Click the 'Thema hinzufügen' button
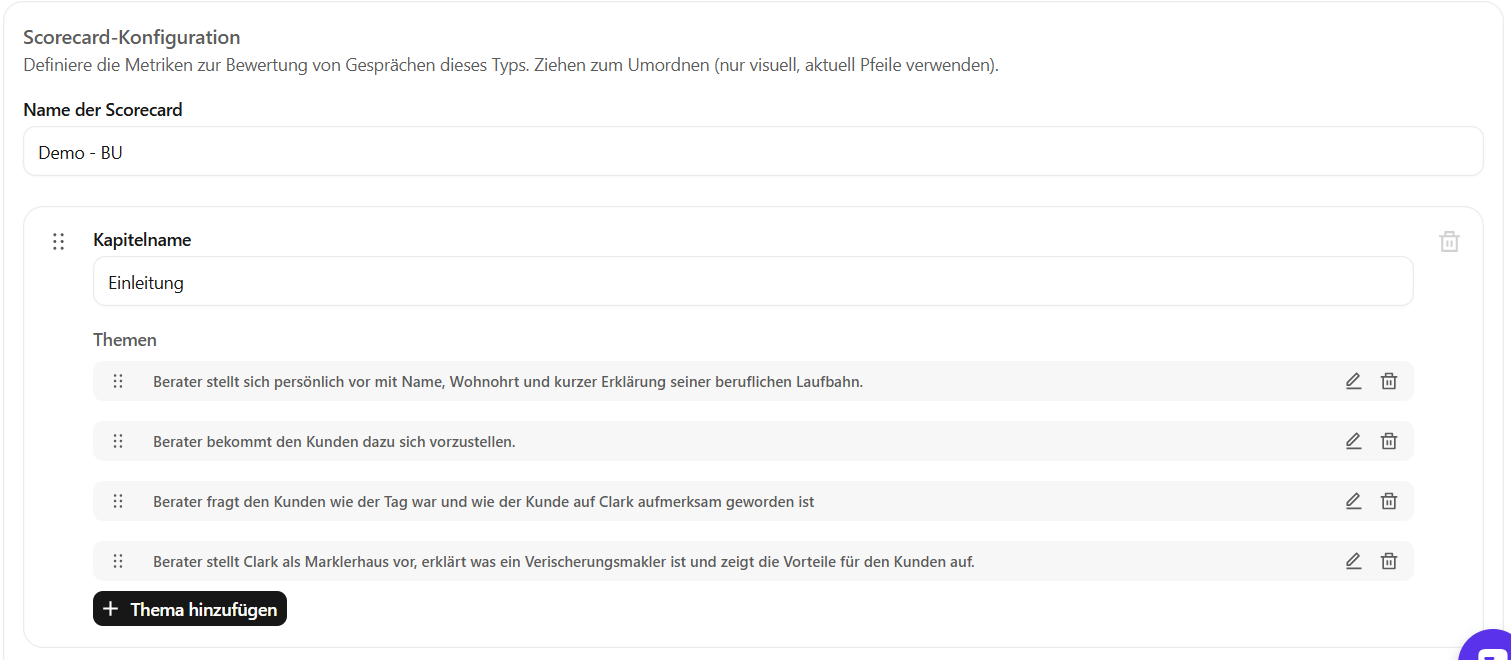Screen dimensions: 1511x660 click(190, 609)
